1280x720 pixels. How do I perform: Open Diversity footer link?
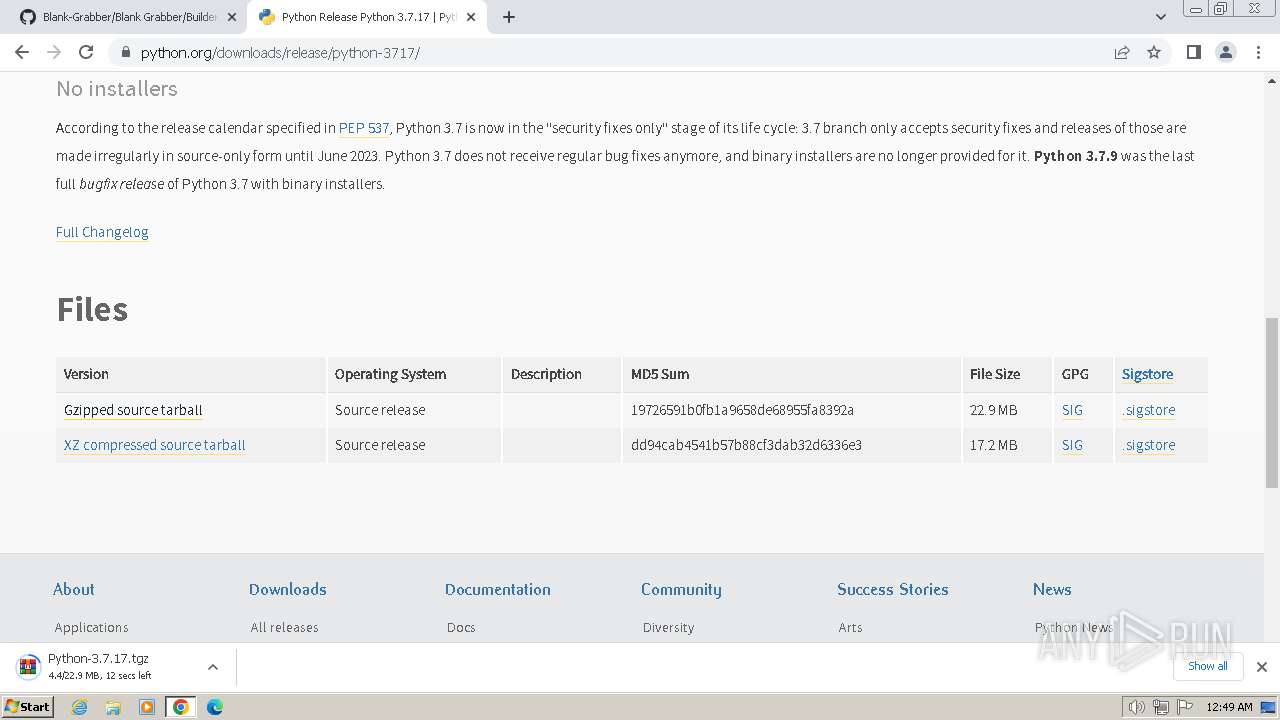[669, 627]
